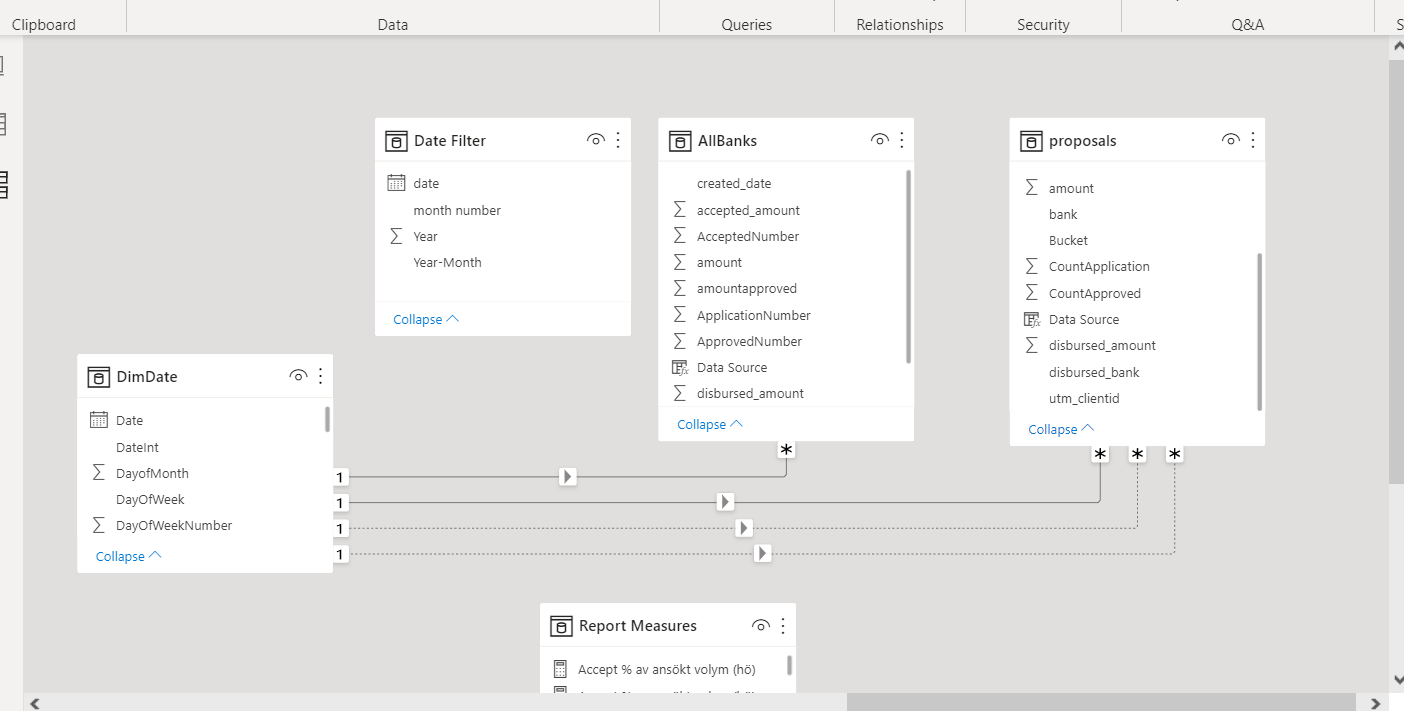The height and width of the screenshot is (711, 1404).
Task: Open more options for DimDate table
Action: 320,376
